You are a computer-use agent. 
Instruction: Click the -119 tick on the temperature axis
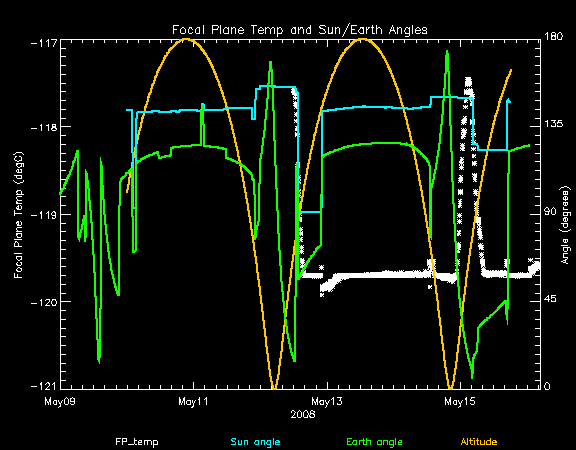(44, 215)
